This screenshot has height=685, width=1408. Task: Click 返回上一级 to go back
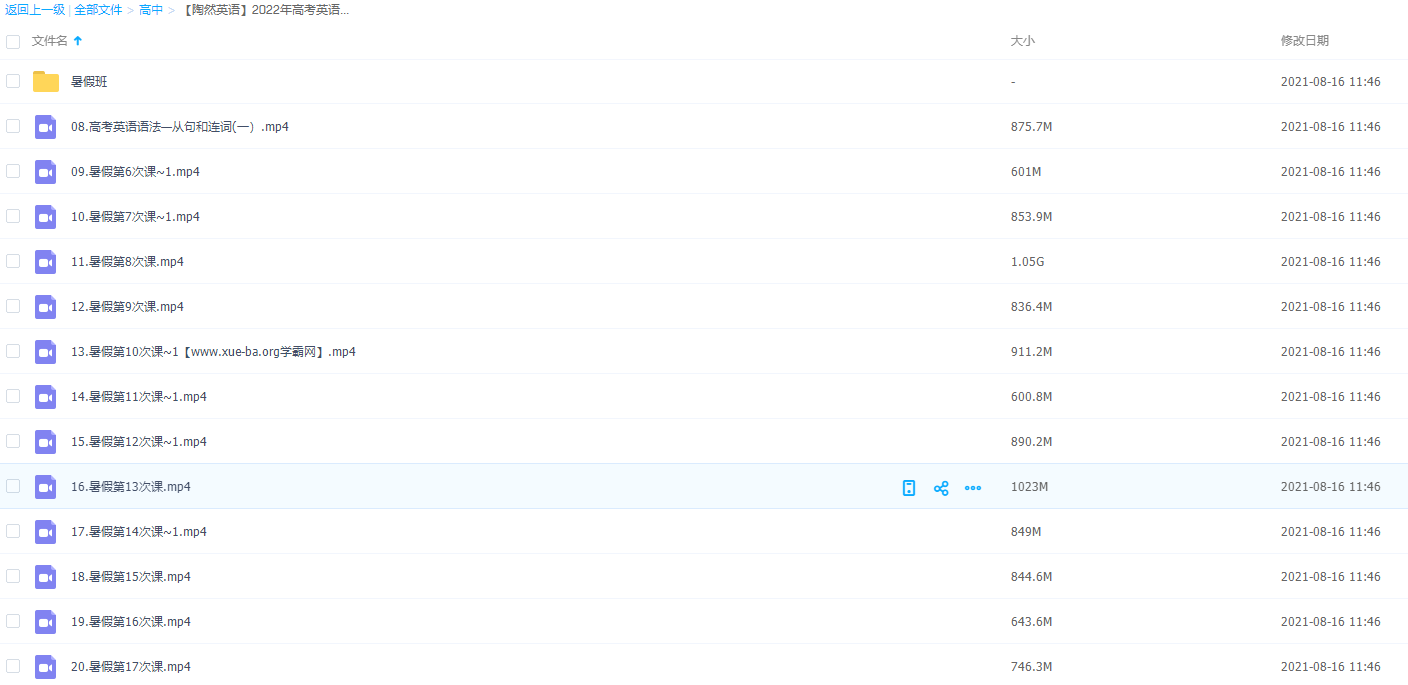pyautogui.click(x=35, y=10)
